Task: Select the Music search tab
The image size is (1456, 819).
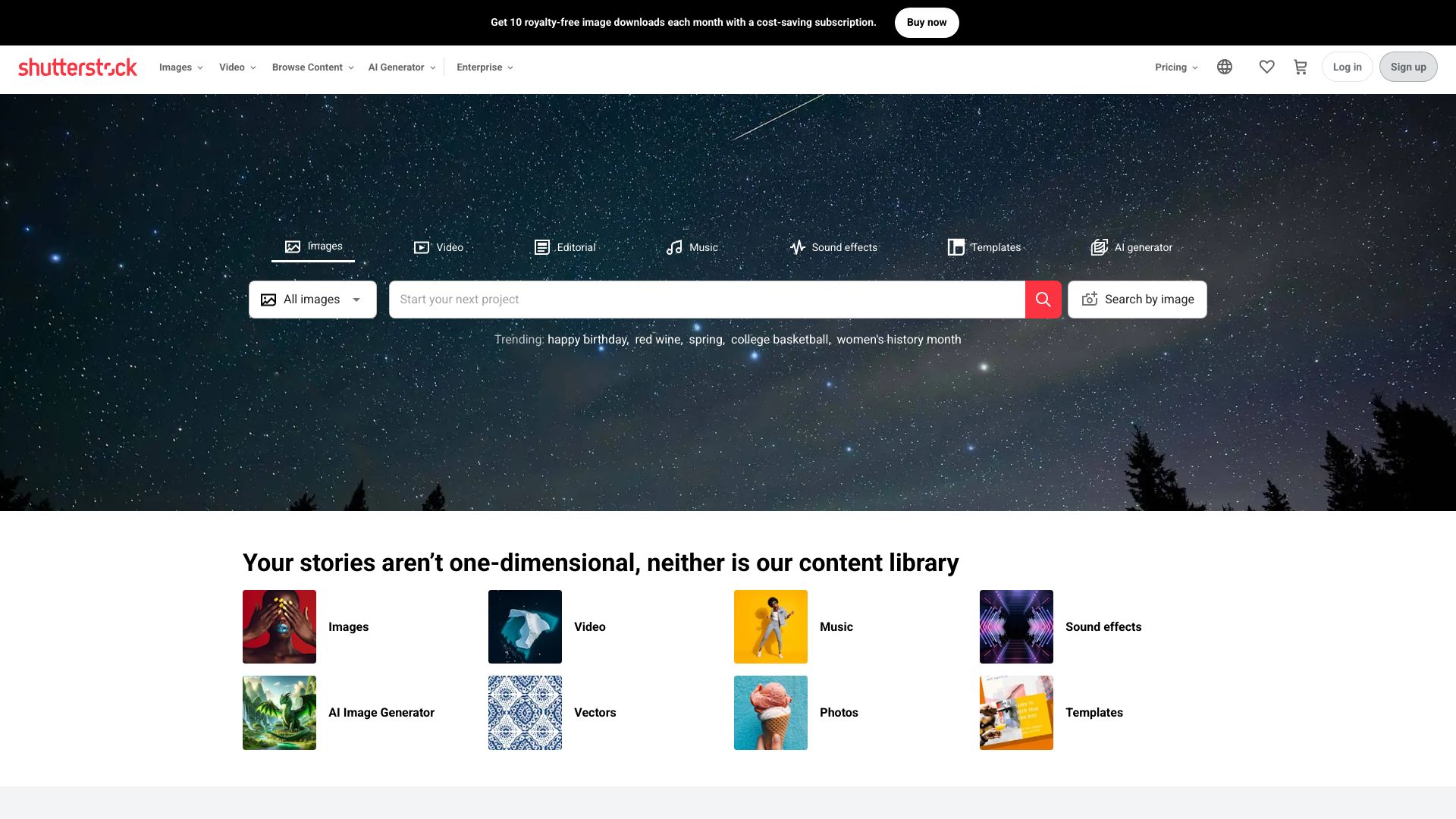Action: (x=692, y=247)
